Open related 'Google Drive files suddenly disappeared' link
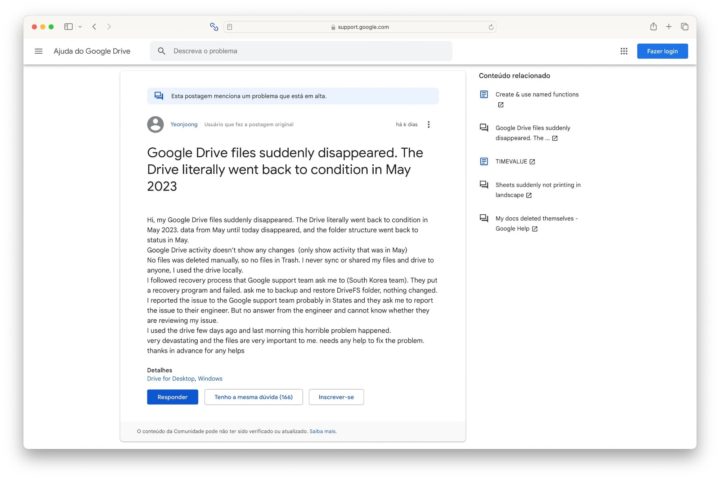The image size is (720, 480). [x=533, y=133]
